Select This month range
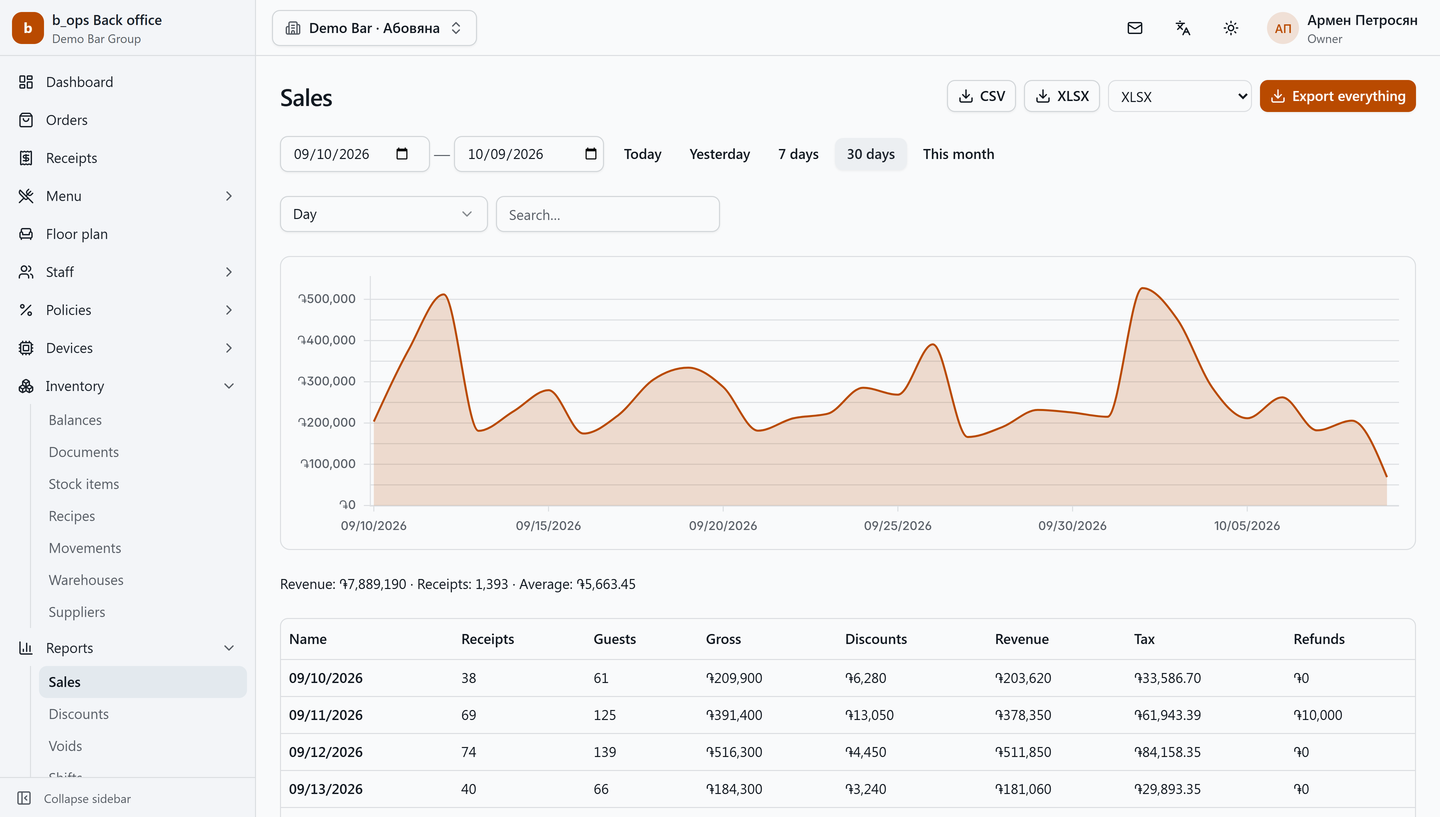1440x817 pixels. (x=959, y=154)
